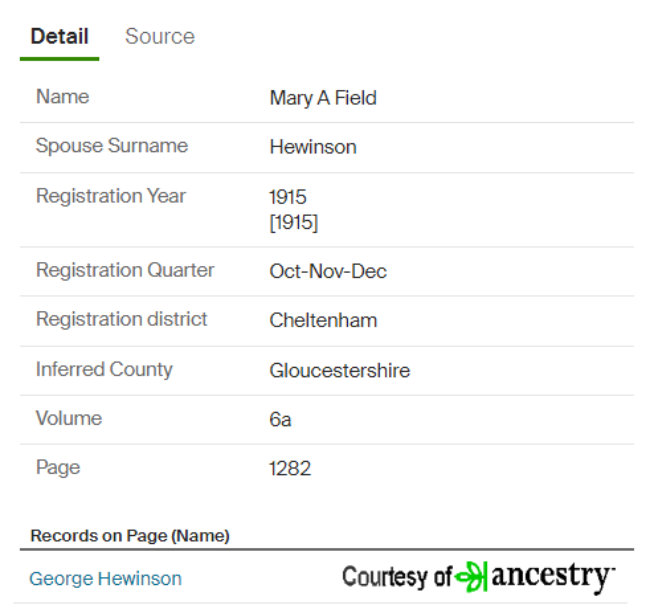Switch to the Source tab
Image resolution: width=650 pixels, height=609 pixels.
[x=160, y=37]
